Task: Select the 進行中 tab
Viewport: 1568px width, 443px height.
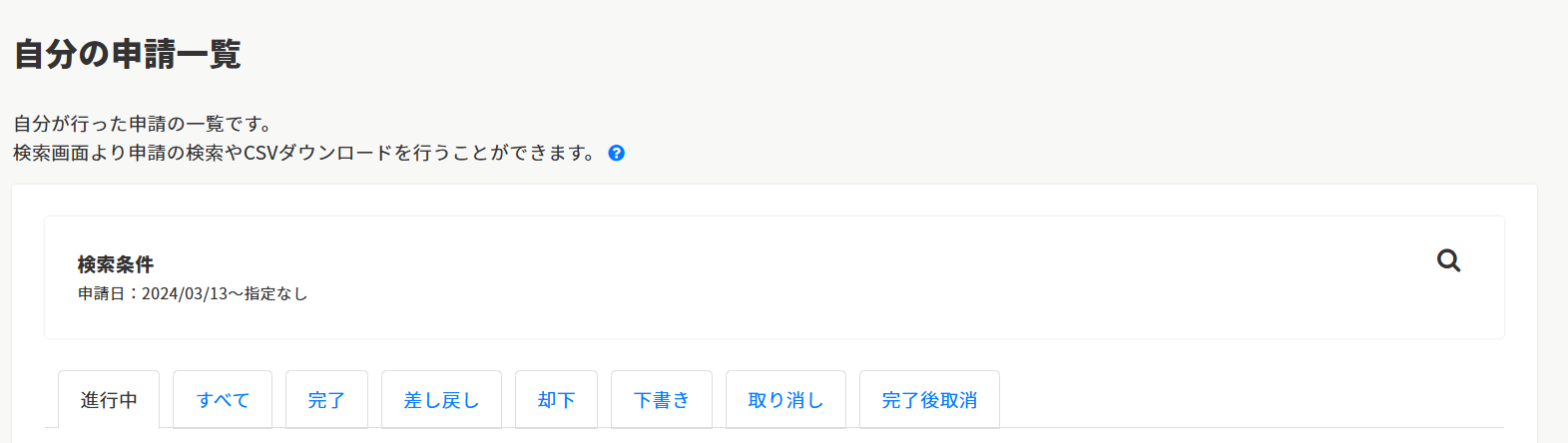Action: click(109, 400)
